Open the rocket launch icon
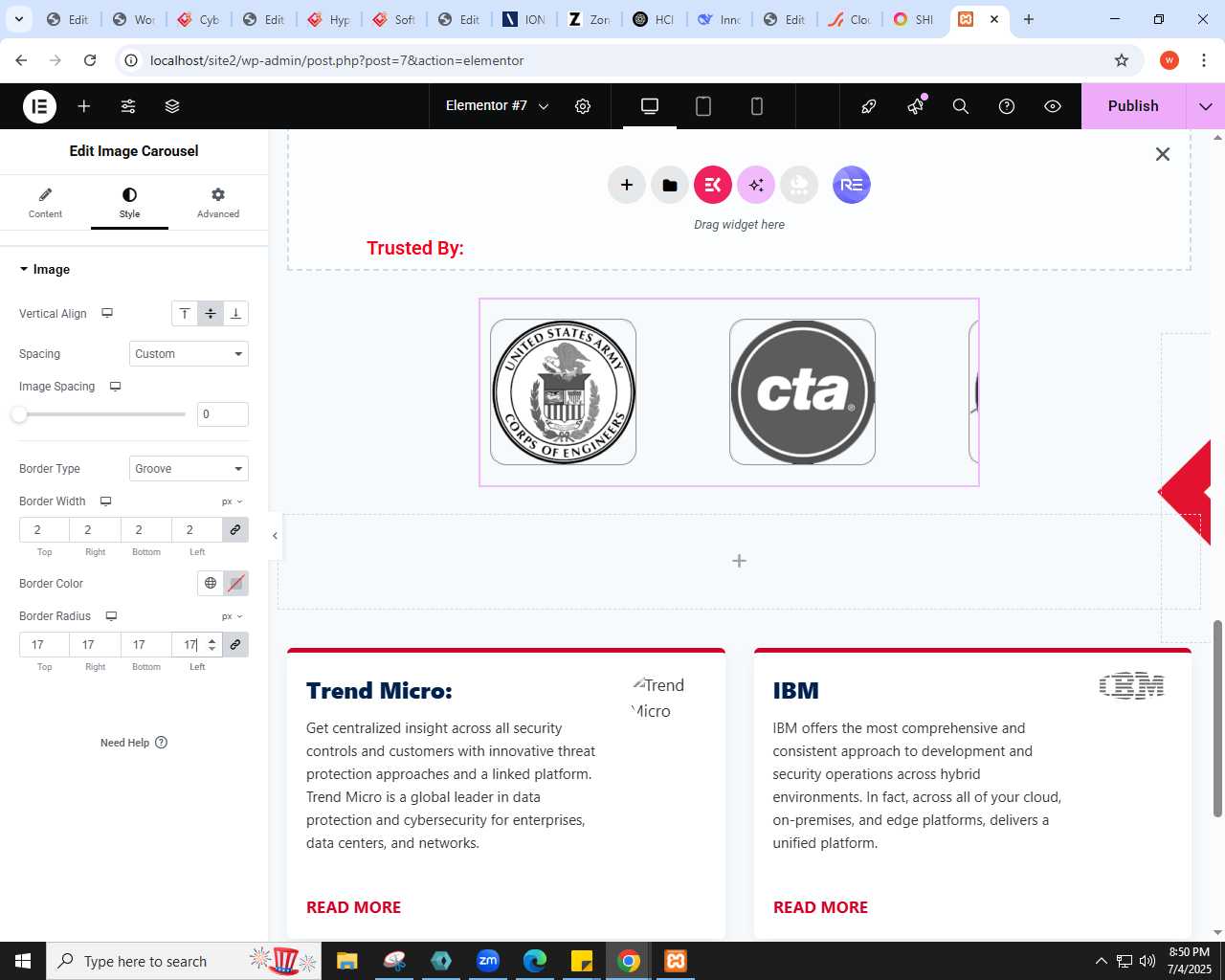 (869, 106)
